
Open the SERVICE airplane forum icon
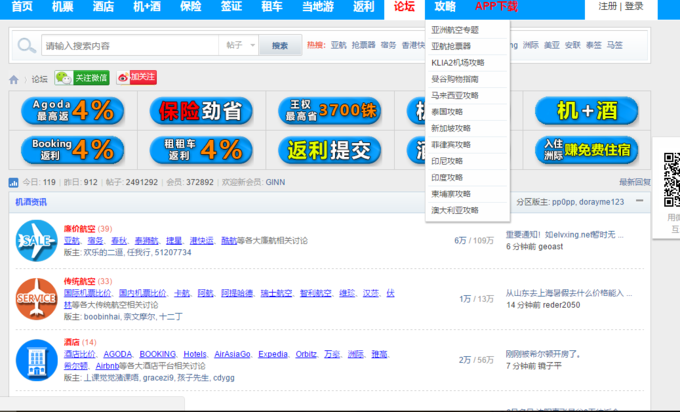click(36, 299)
